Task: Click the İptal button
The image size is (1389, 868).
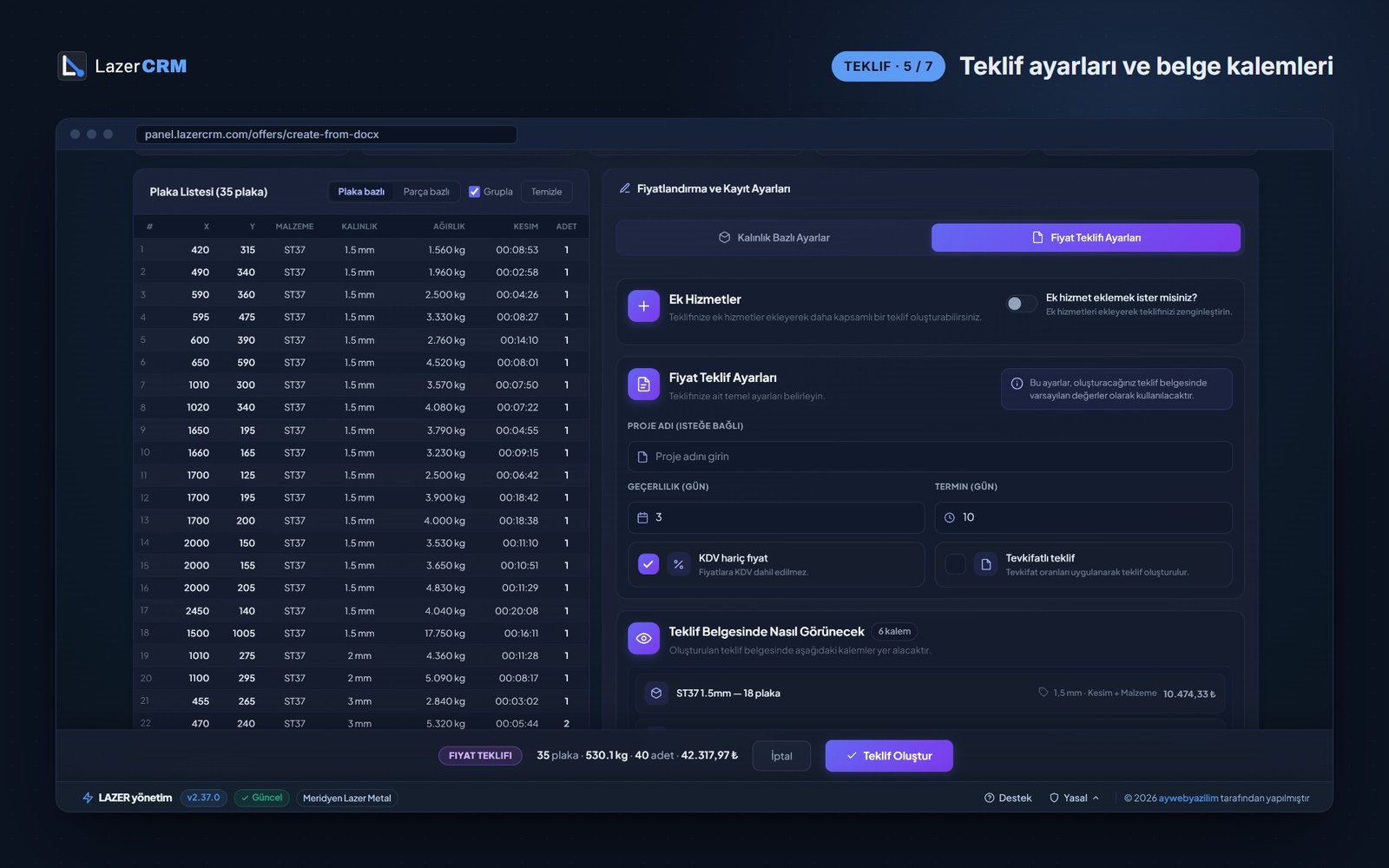Action: pyautogui.click(x=781, y=756)
